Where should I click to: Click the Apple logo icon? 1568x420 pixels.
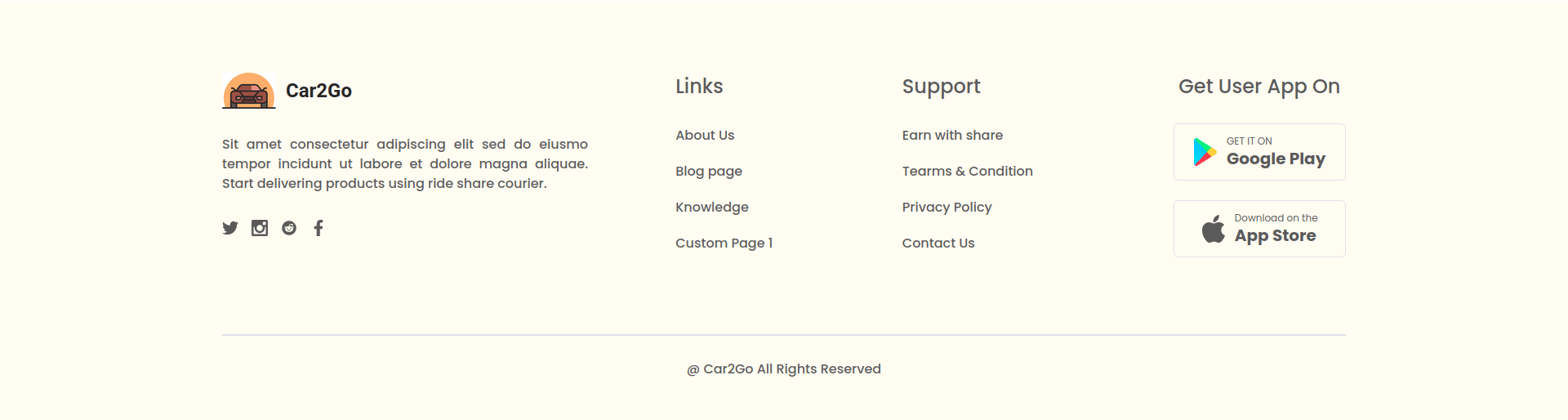[1214, 229]
